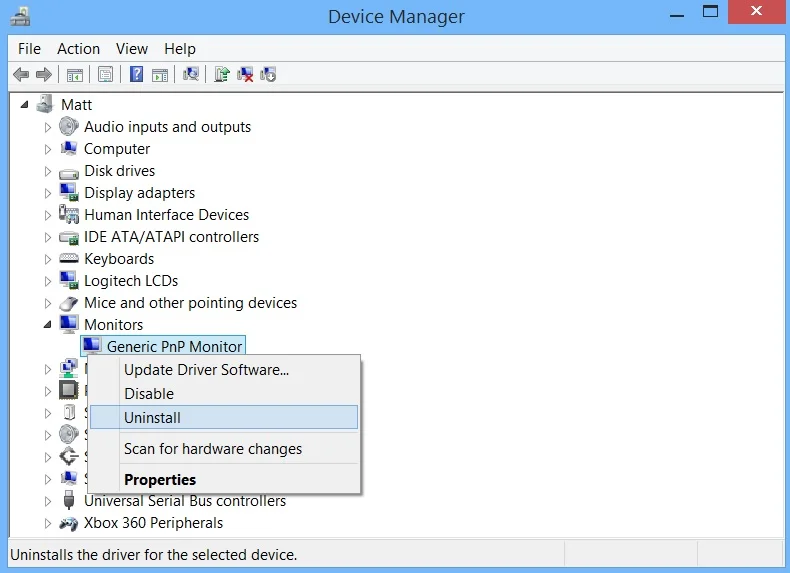
Task: Choose Disable from the context menu
Action: coord(224,394)
